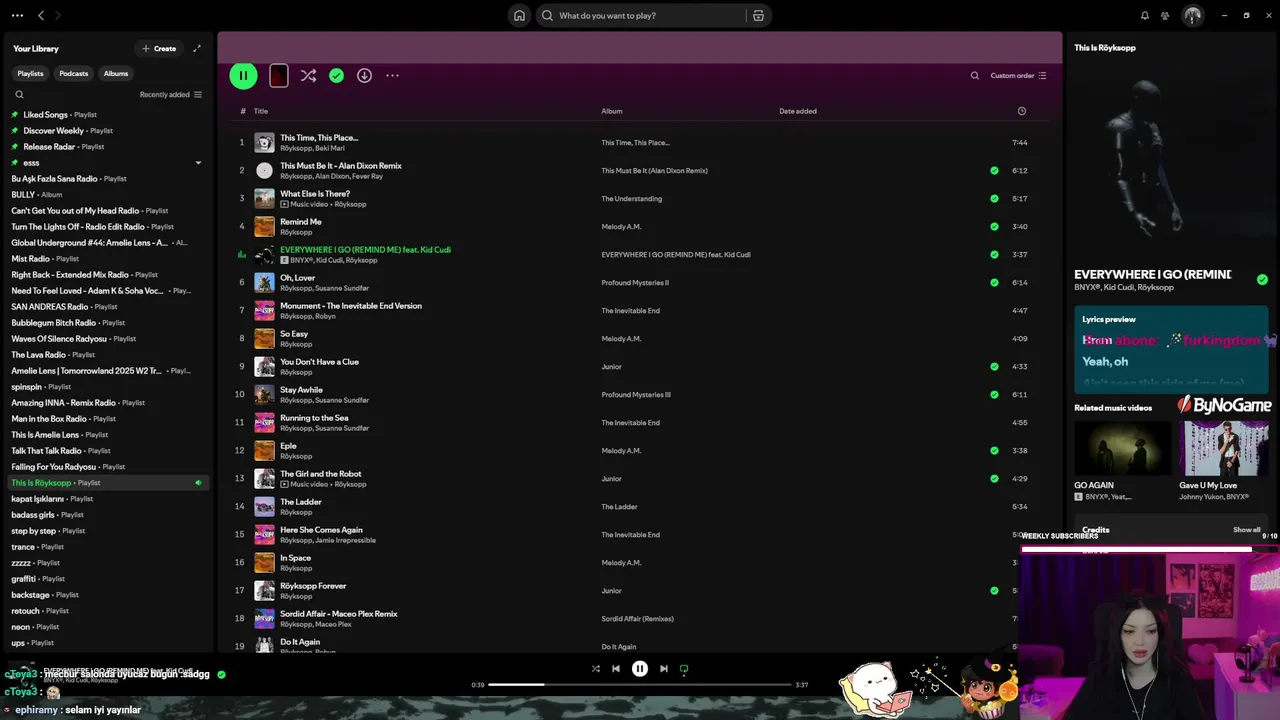
Task: Open the This Is Röyksopp header in right panel
Action: [x=1105, y=48]
